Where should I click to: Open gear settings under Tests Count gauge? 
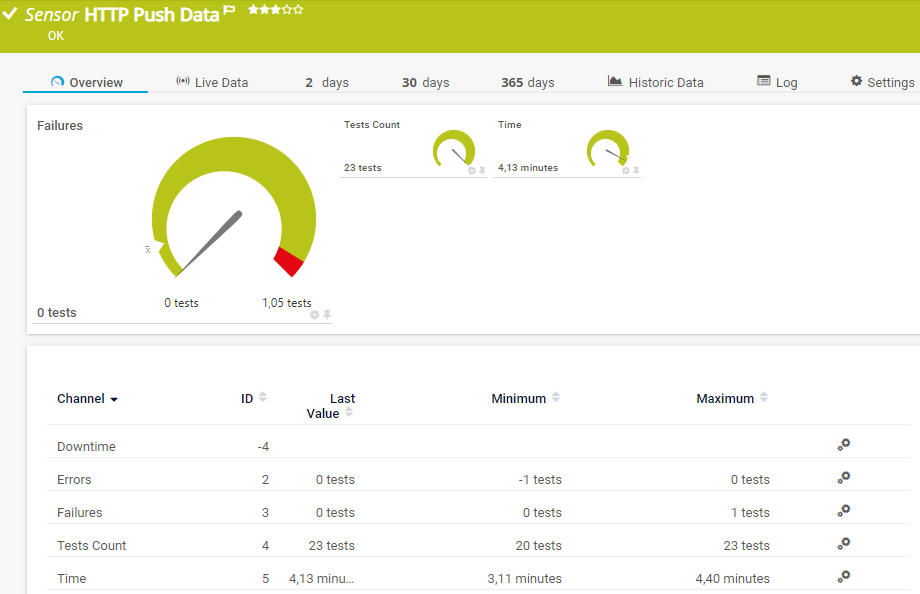coord(472,171)
